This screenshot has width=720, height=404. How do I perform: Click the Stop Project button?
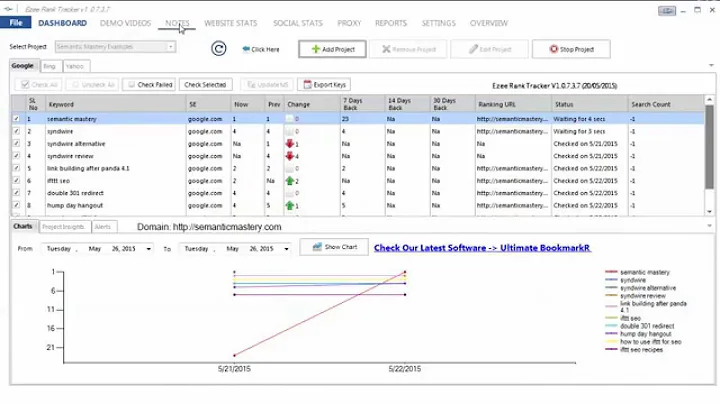point(571,49)
